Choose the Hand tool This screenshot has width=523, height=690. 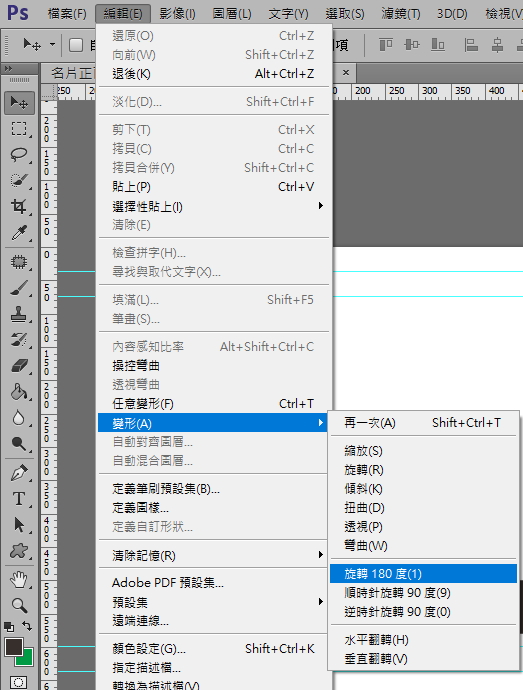(x=19, y=580)
